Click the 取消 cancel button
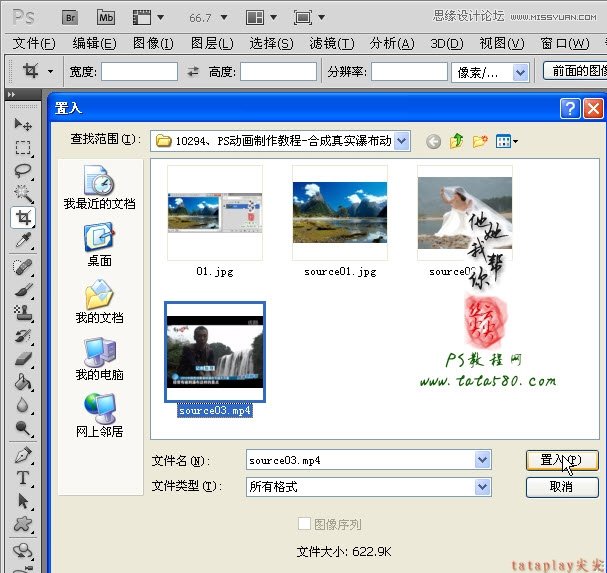607x573 pixels. pos(562,487)
